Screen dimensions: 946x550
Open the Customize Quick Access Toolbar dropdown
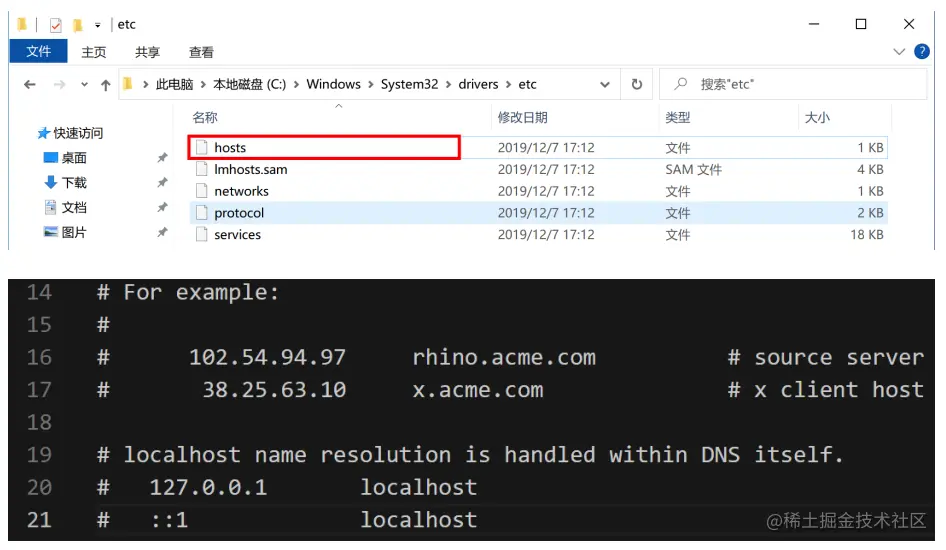tap(97, 25)
